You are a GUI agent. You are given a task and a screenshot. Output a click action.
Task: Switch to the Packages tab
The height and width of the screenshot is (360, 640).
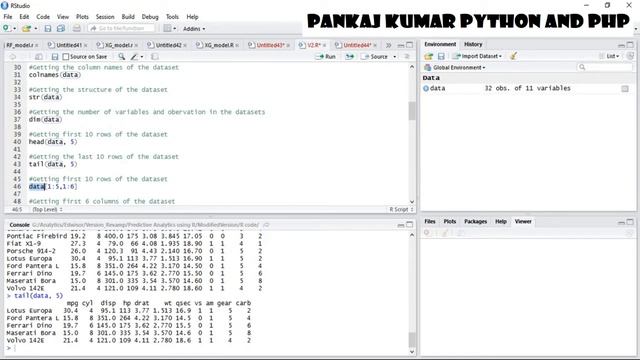pyautogui.click(x=476, y=221)
